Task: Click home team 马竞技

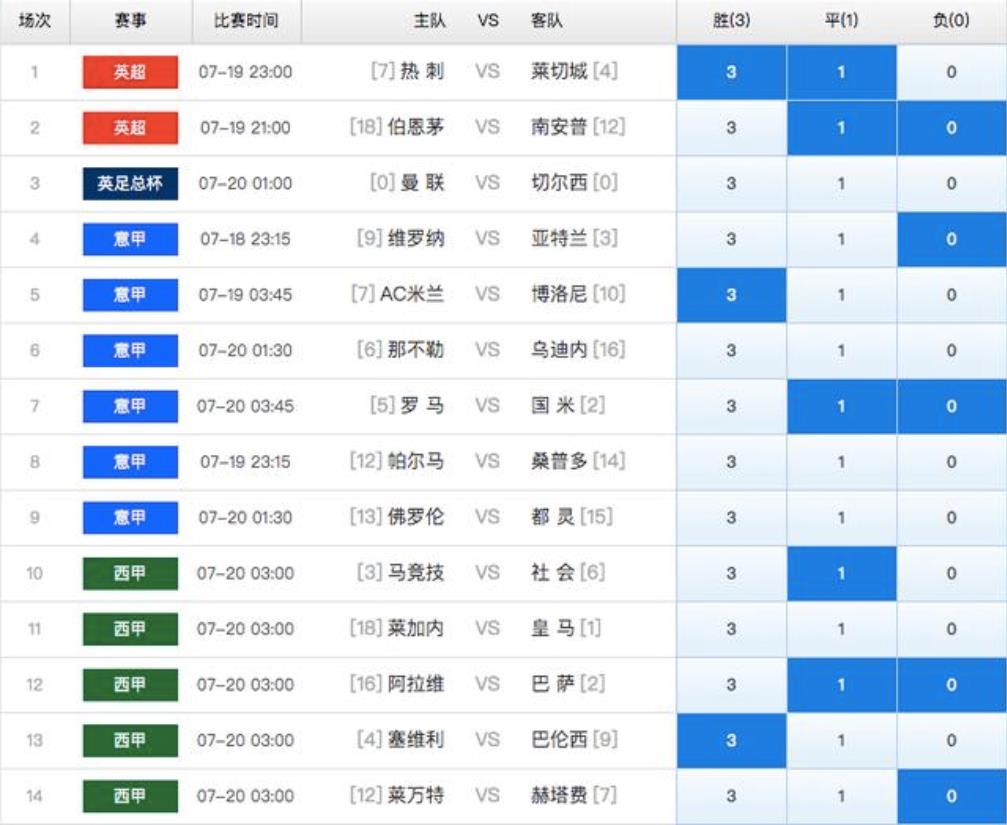Action: tap(416, 572)
